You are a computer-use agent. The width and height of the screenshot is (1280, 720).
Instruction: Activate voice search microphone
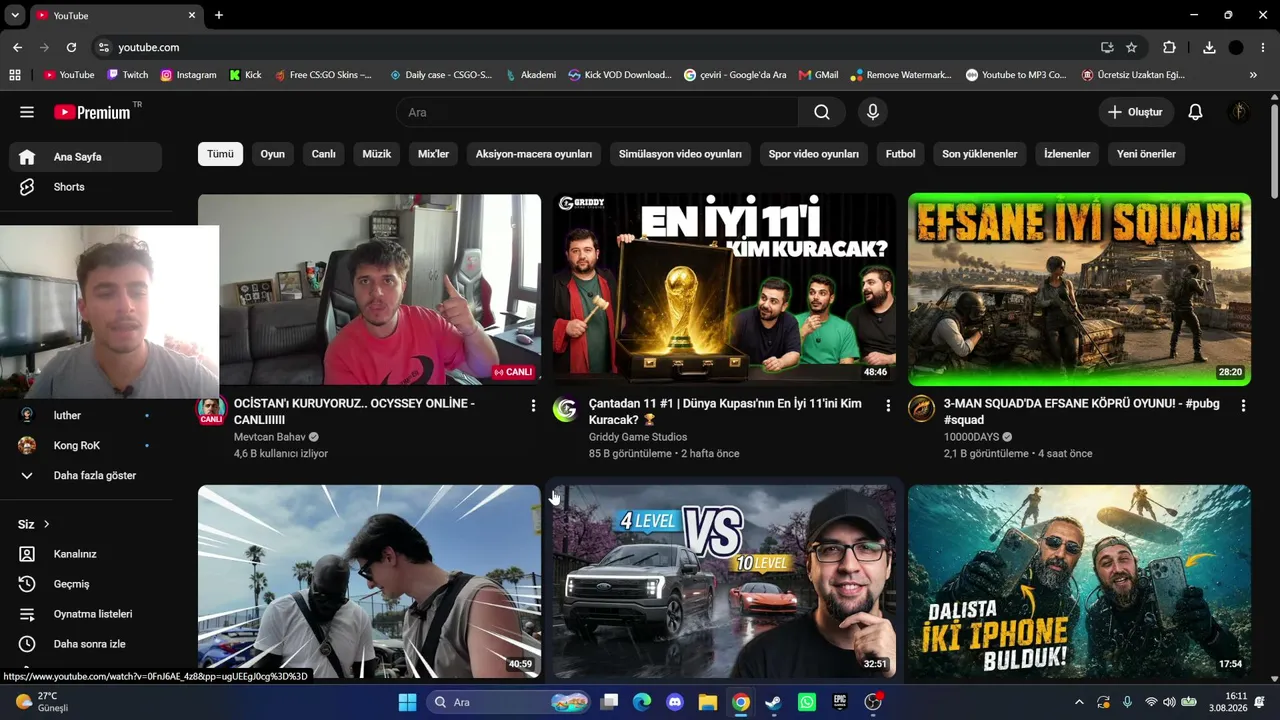point(873,112)
